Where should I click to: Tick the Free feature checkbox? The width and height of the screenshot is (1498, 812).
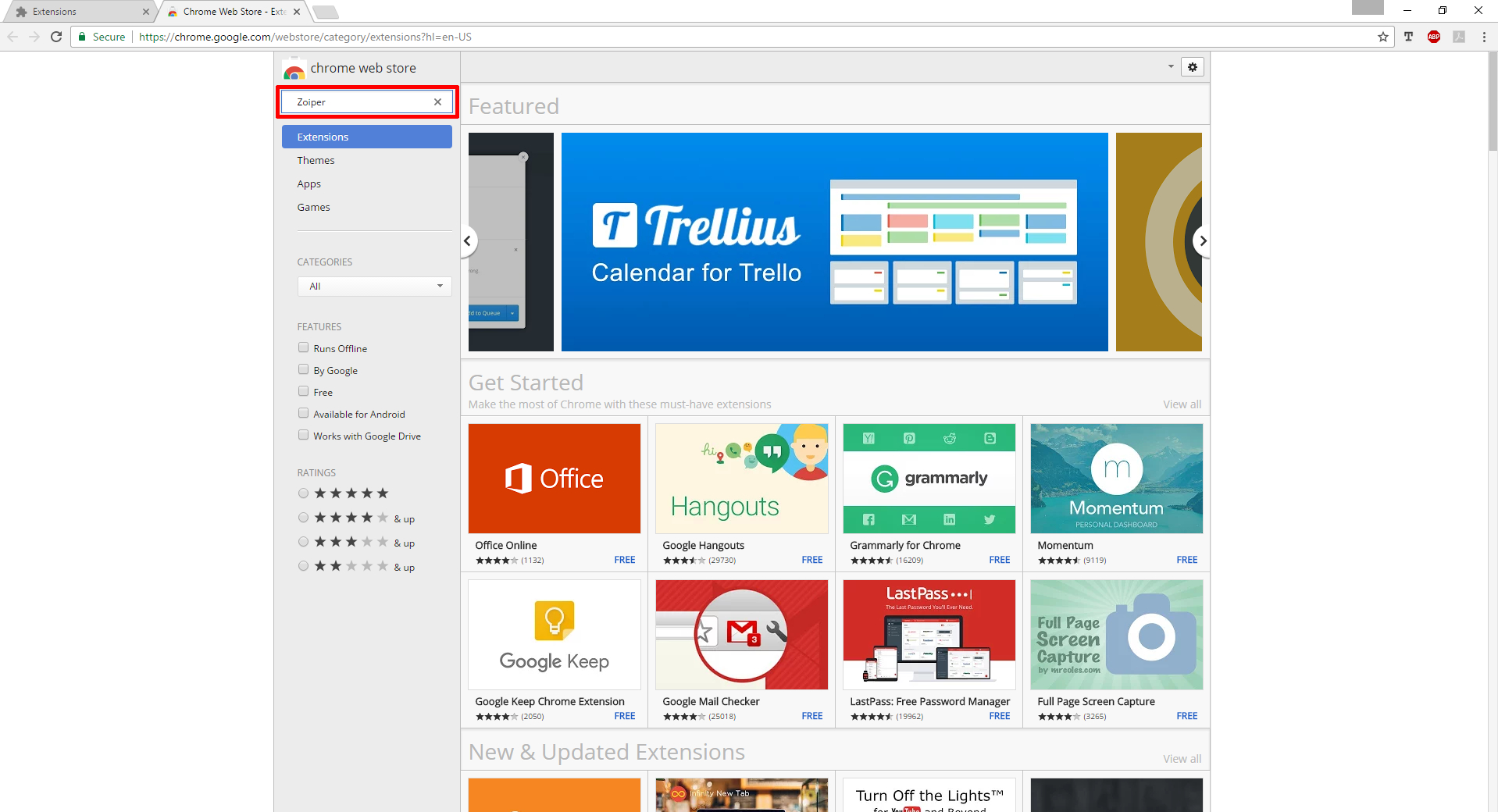(303, 392)
